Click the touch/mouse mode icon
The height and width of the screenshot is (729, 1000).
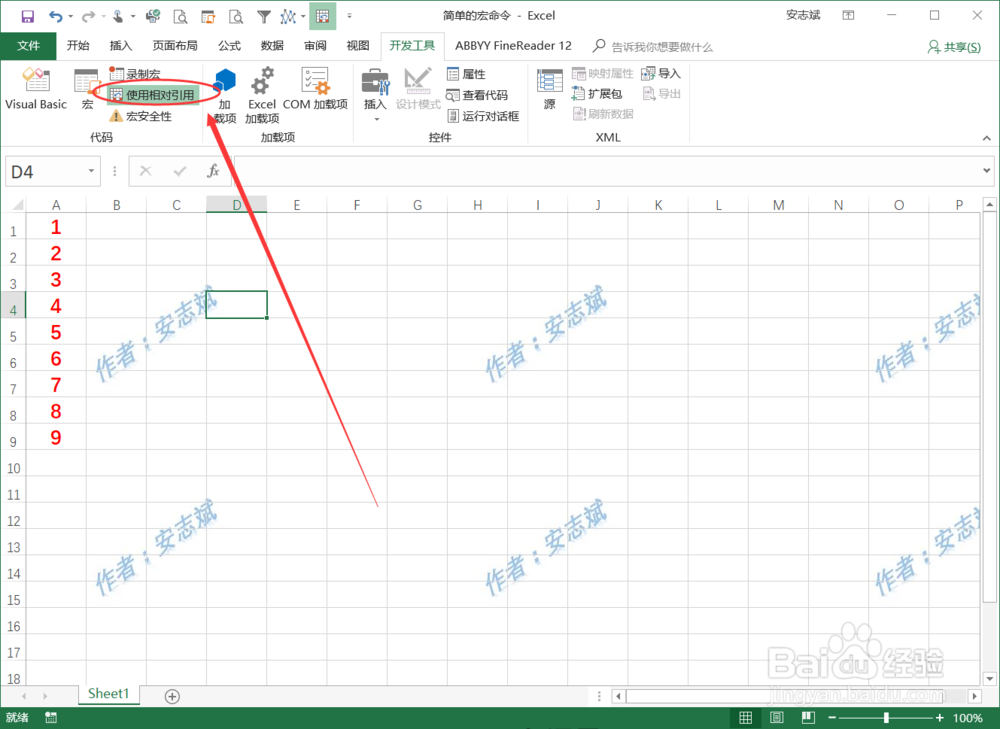click(118, 17)
